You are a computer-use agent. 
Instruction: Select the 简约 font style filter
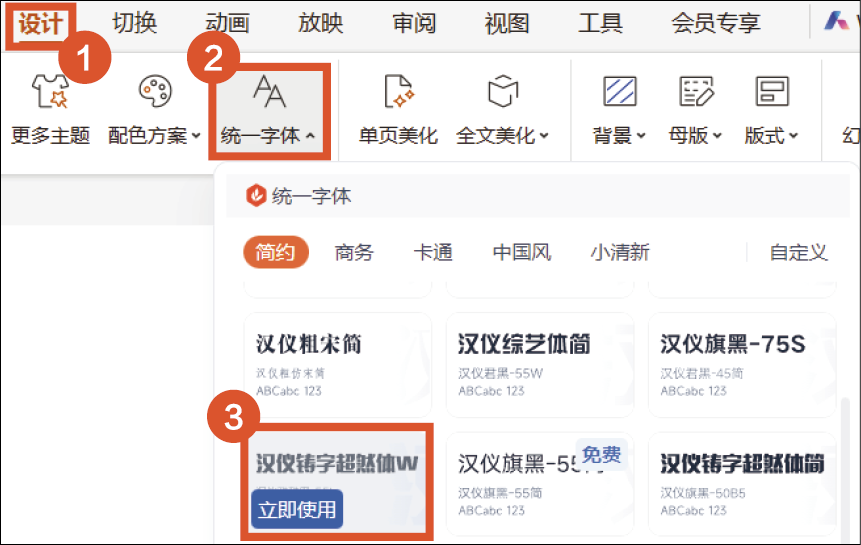[275, 252]
